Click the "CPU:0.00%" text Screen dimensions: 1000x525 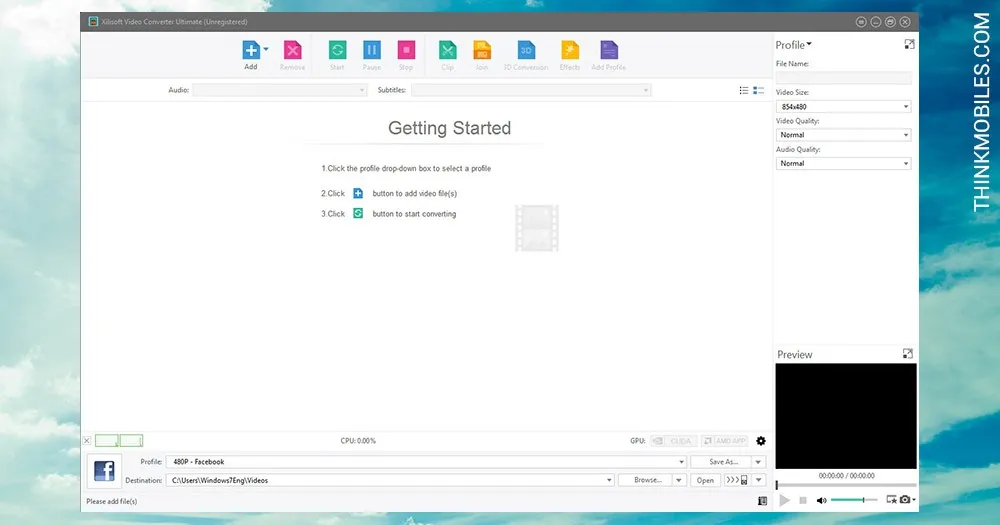point(358,441)
